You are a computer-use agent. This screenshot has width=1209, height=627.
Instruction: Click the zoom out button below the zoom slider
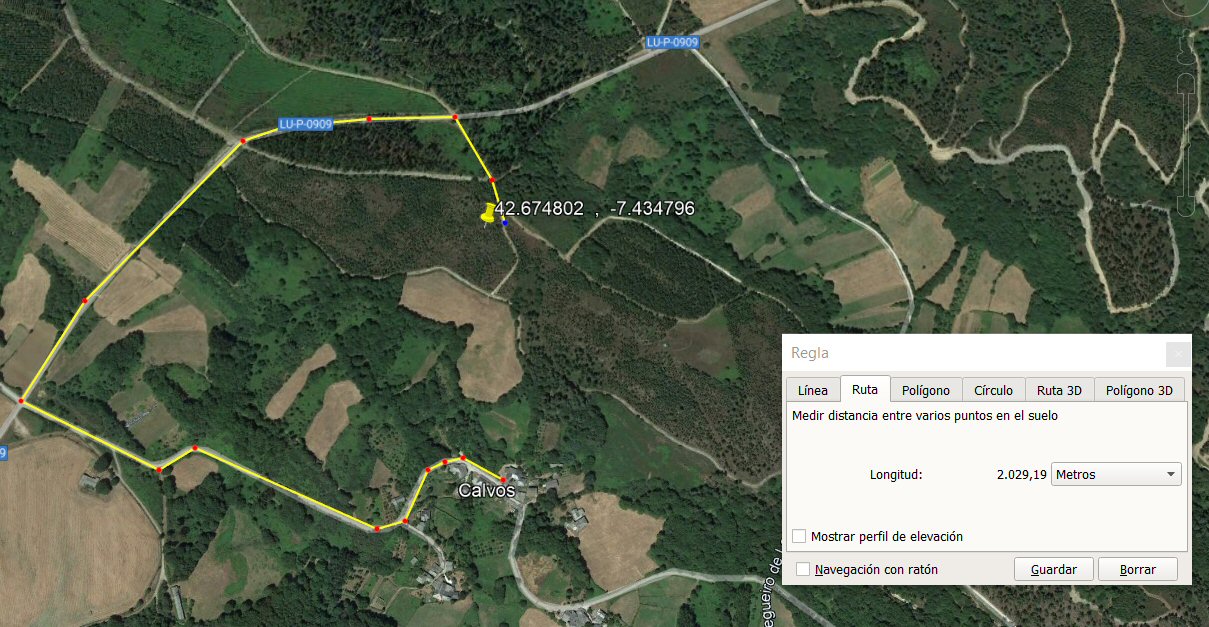[x=1186, y=205]
